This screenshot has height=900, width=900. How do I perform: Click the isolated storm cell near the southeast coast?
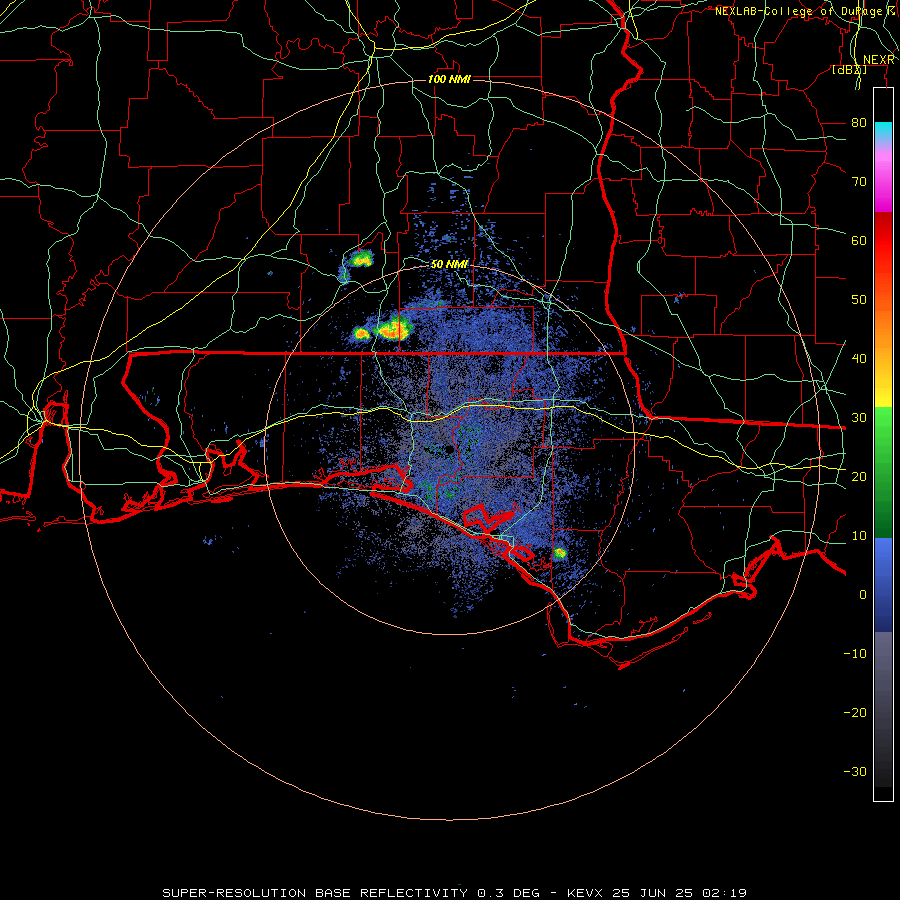(560, 553)
